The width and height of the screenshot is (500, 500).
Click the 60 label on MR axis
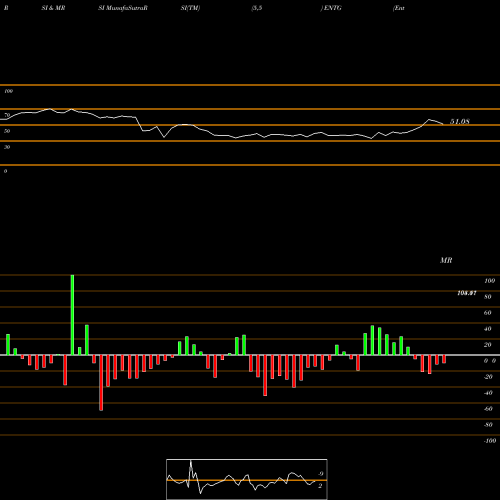point(488,313)
